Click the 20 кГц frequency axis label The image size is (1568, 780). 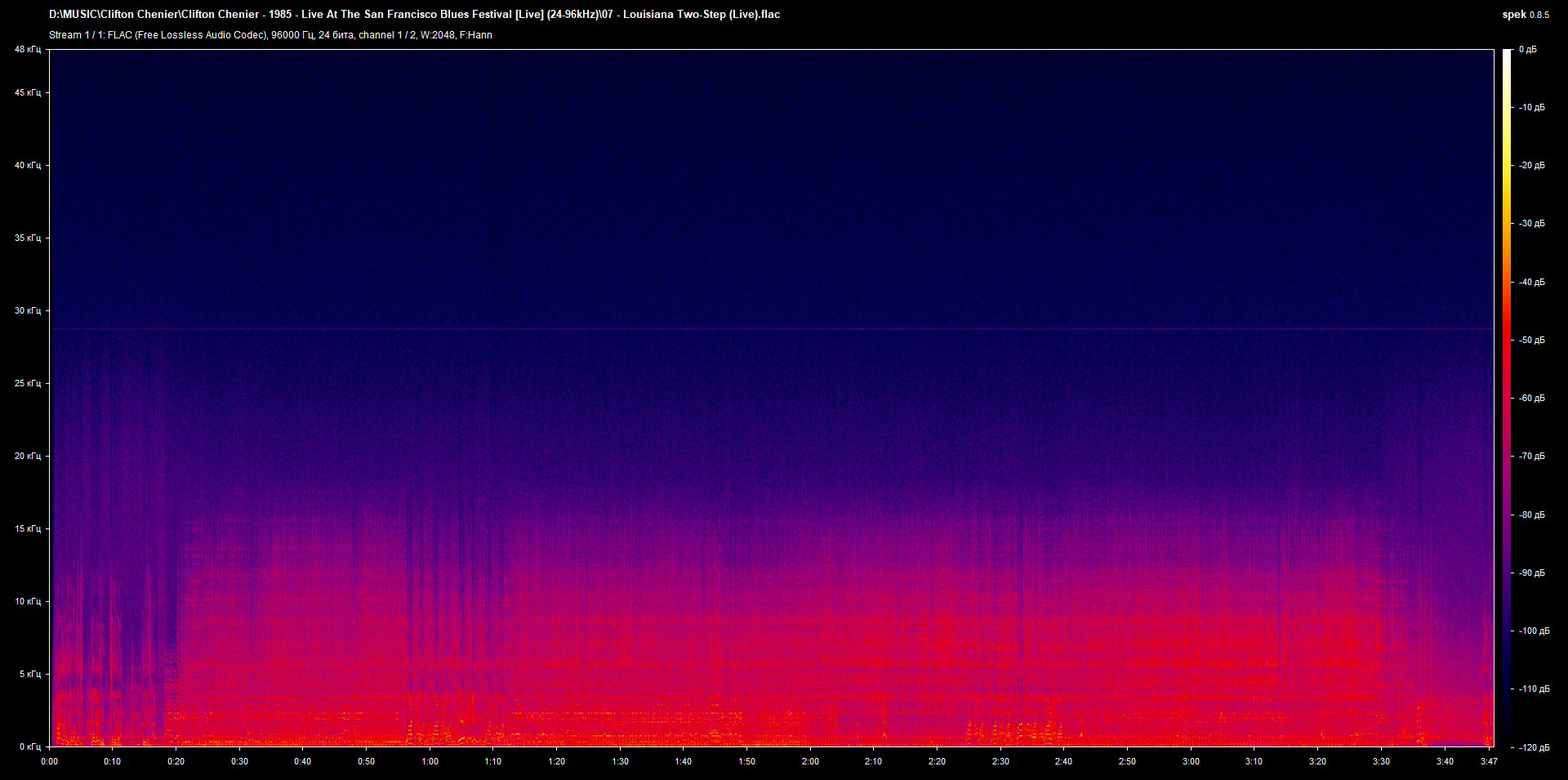pyautogui.click(x=28, y=457)
